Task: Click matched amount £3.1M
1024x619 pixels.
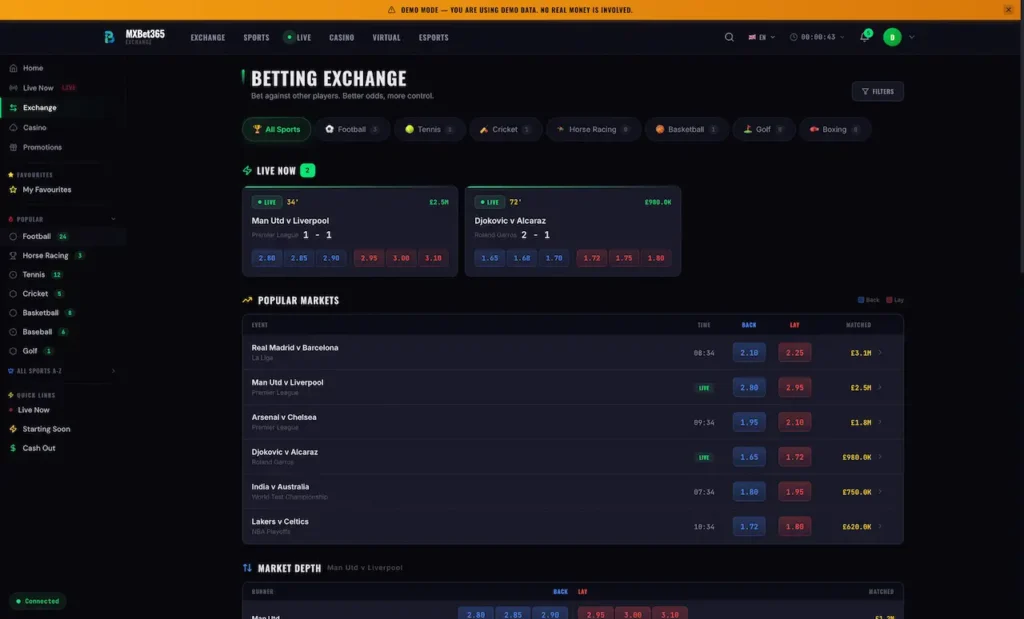Action: click(x=861, y=353)
